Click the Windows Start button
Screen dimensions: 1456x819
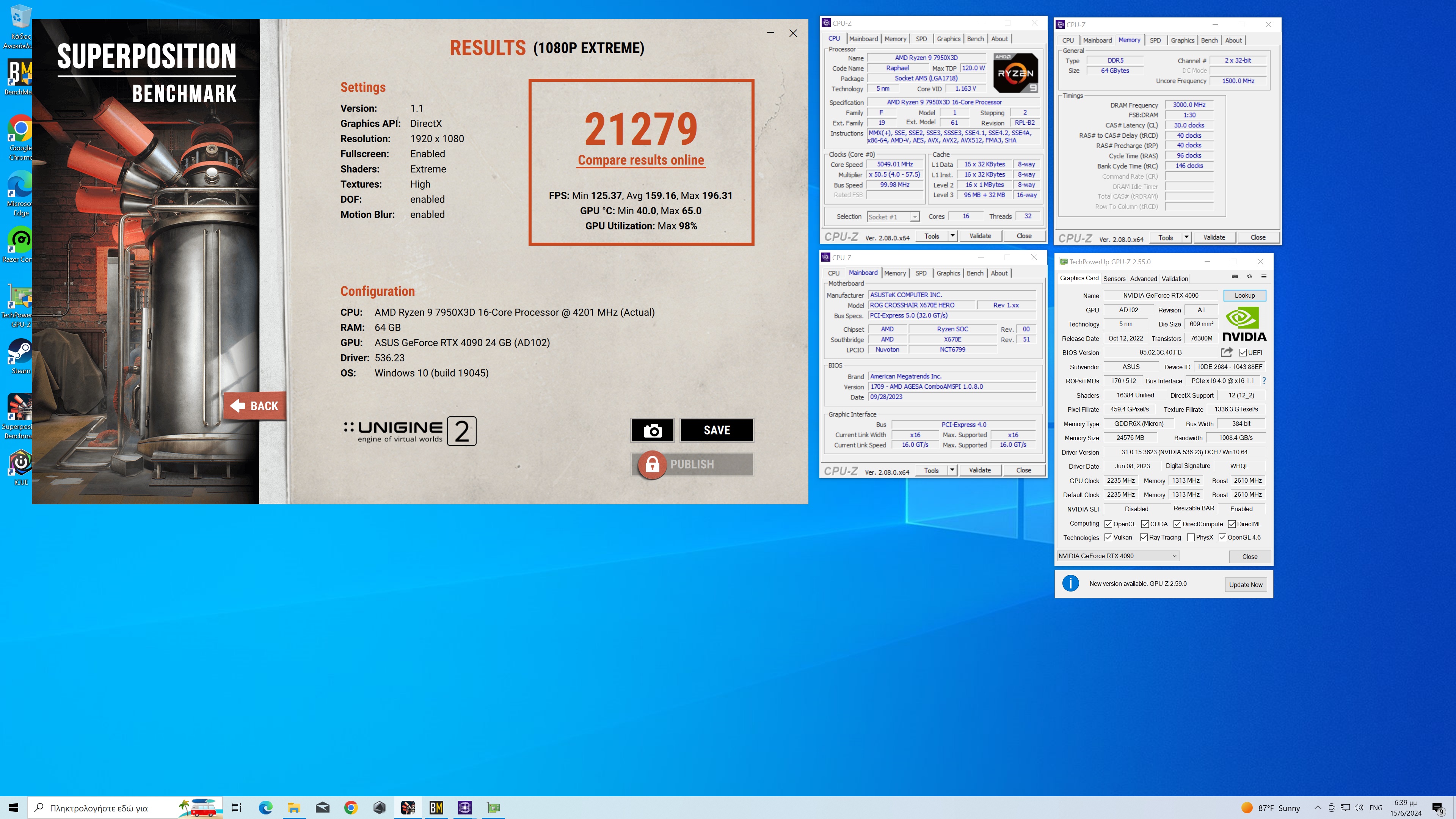(14, 808)
